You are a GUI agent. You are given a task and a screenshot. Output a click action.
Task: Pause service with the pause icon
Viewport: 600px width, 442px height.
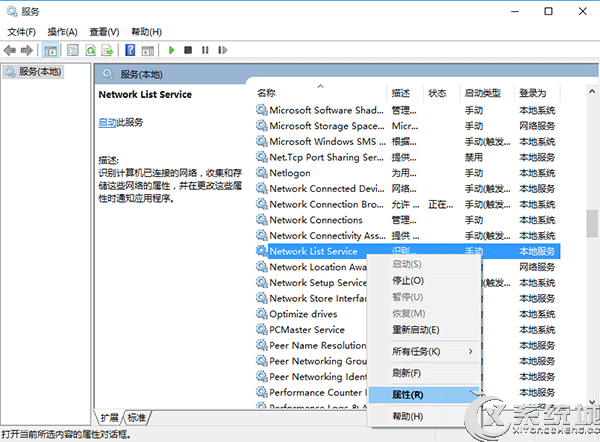pos(205,50)
